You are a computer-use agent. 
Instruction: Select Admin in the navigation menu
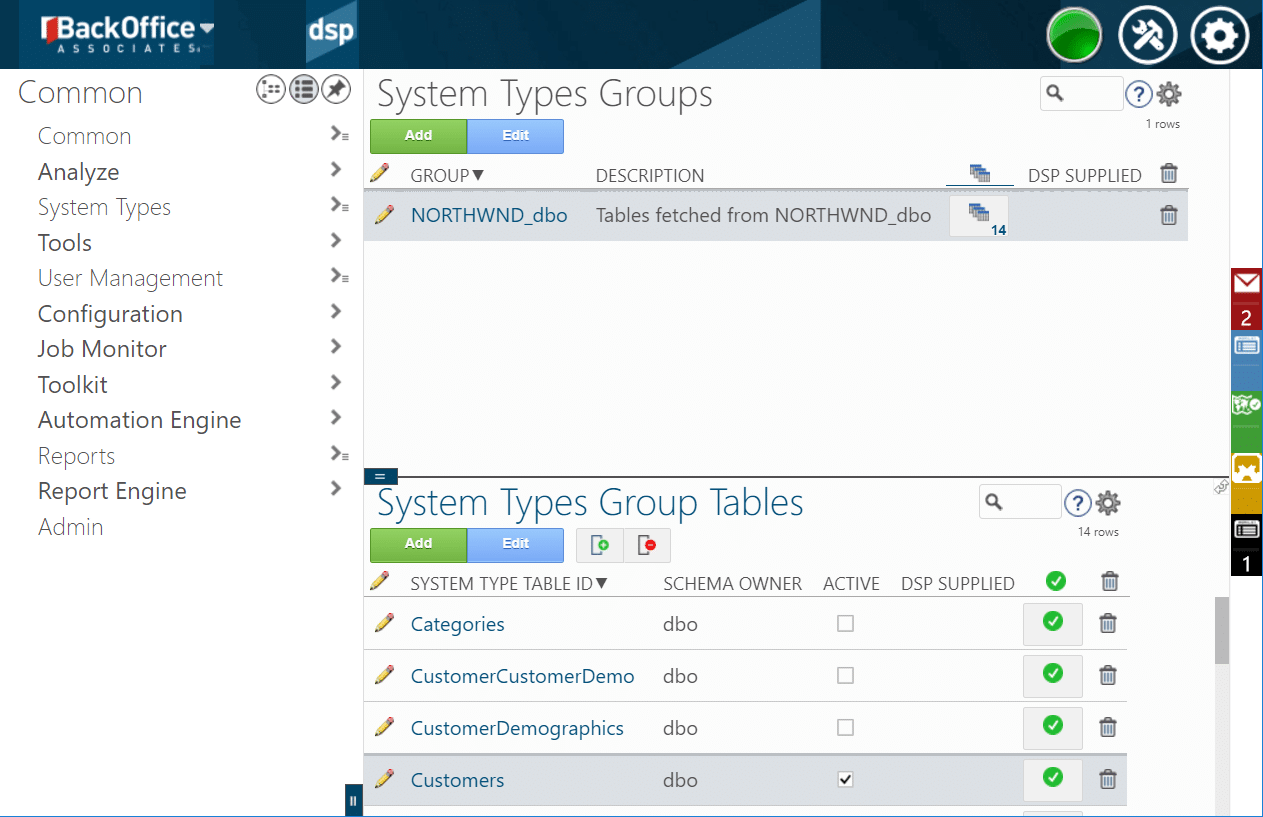pyautogui.click(x=70, y=527)
